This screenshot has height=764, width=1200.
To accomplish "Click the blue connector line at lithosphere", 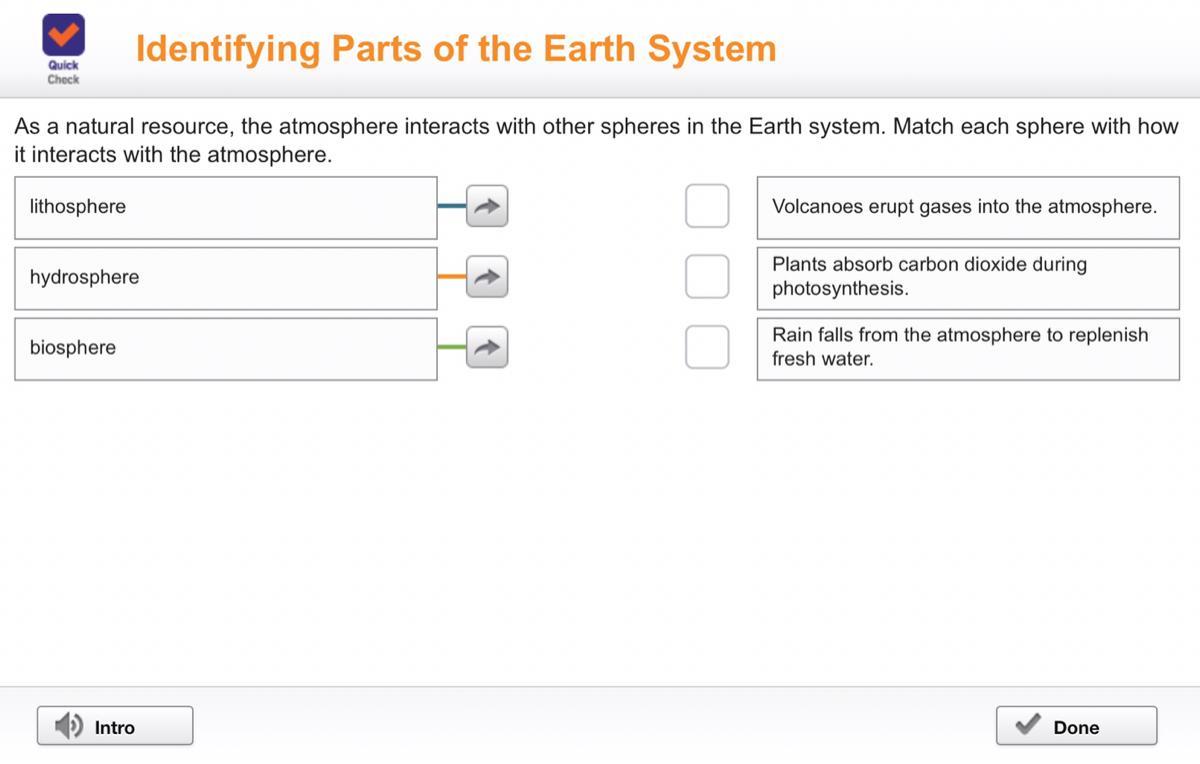I will [451, 206].
